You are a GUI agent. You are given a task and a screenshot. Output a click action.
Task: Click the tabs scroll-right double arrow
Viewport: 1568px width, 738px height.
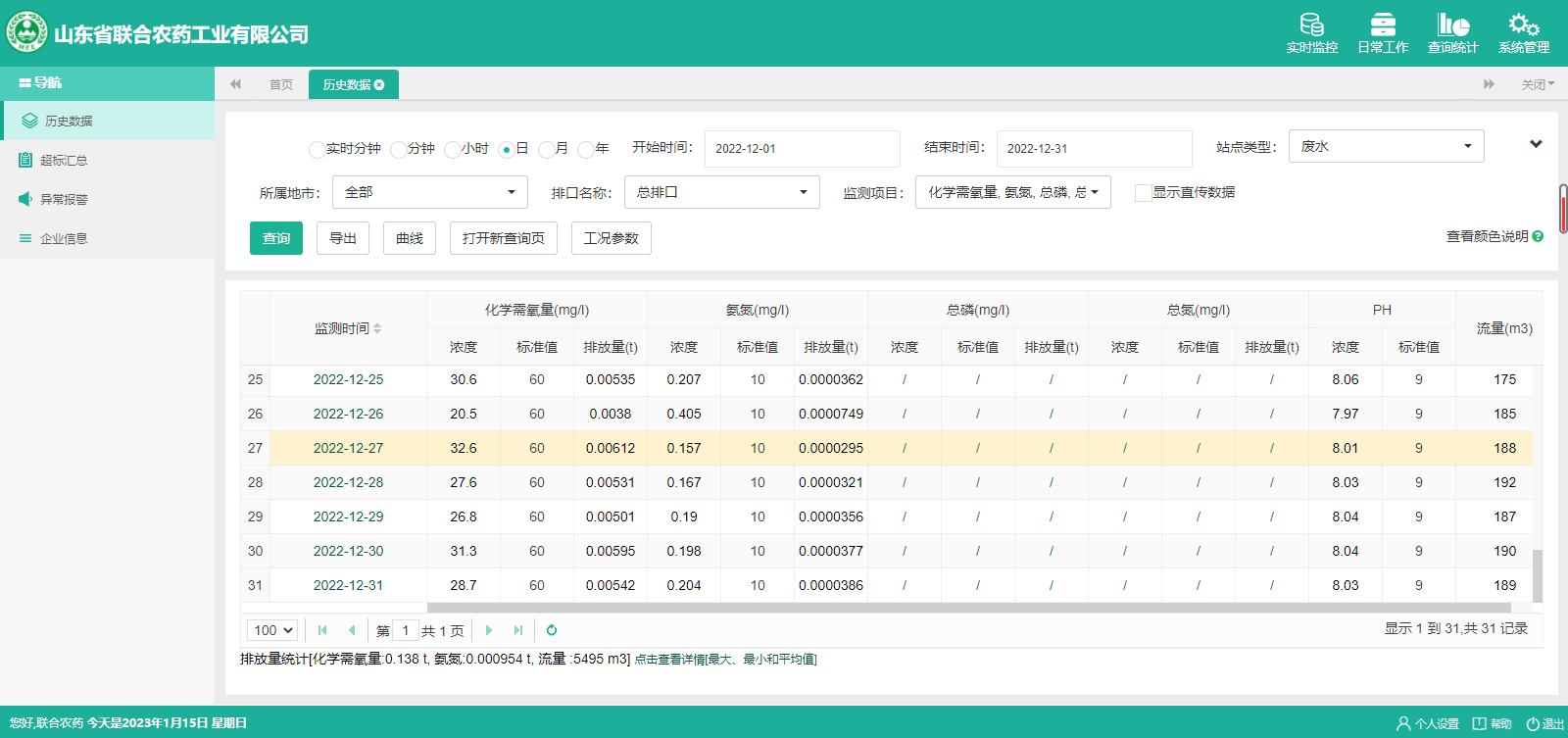(x=1489, y=84)
